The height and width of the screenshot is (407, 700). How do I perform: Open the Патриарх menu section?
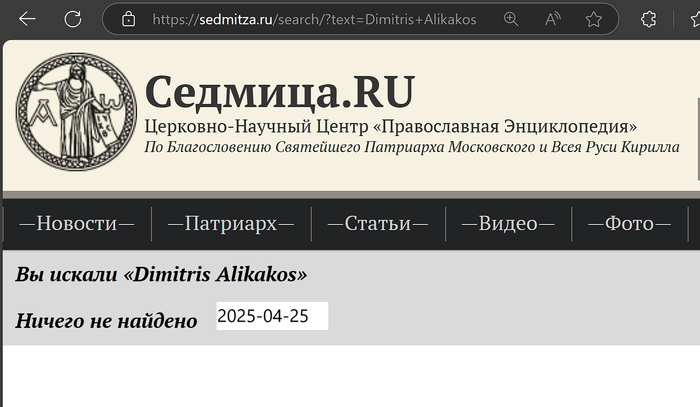230,224
